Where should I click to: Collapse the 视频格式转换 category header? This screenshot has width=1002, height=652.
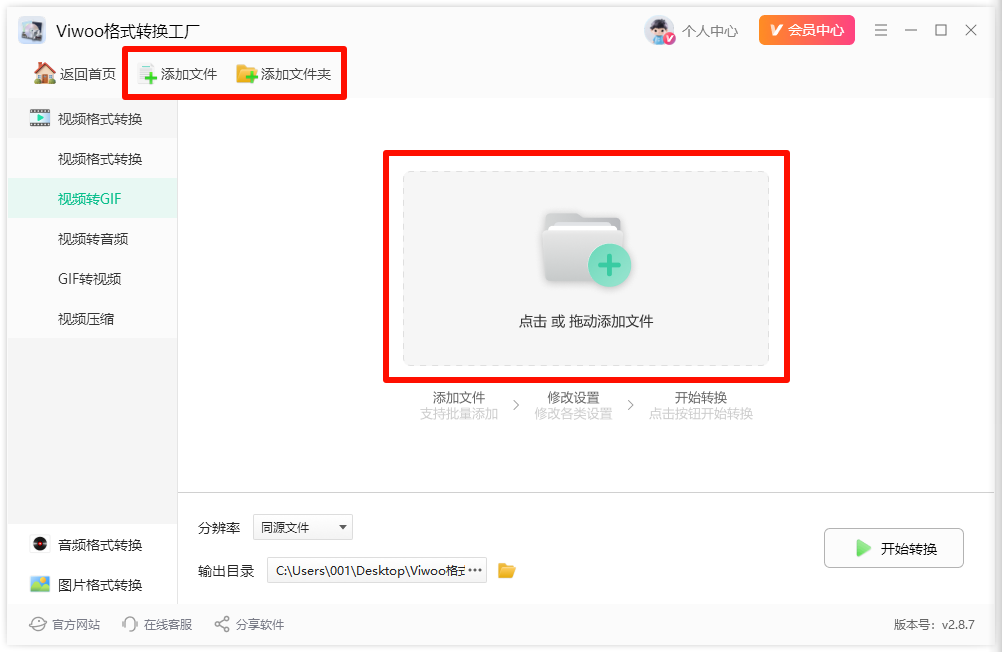92,119
